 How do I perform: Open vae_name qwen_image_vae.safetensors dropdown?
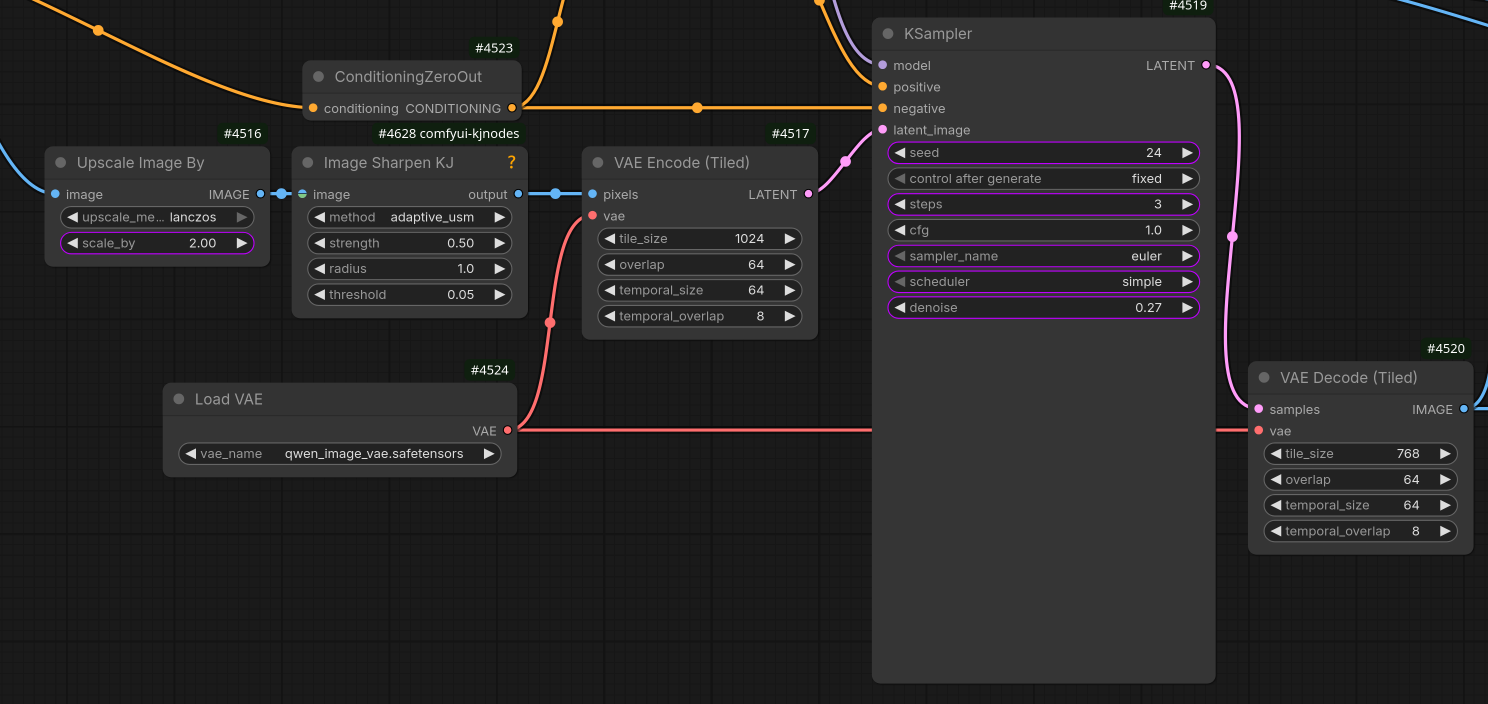(x=340, y=454)
